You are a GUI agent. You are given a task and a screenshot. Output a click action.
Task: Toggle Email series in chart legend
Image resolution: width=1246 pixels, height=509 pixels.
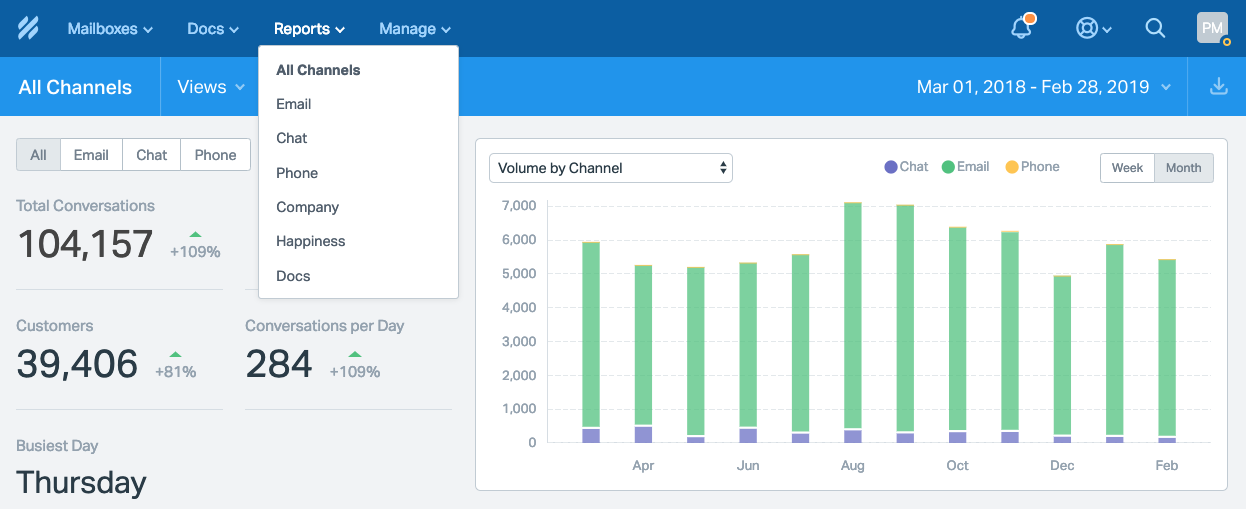click(965, 167)
